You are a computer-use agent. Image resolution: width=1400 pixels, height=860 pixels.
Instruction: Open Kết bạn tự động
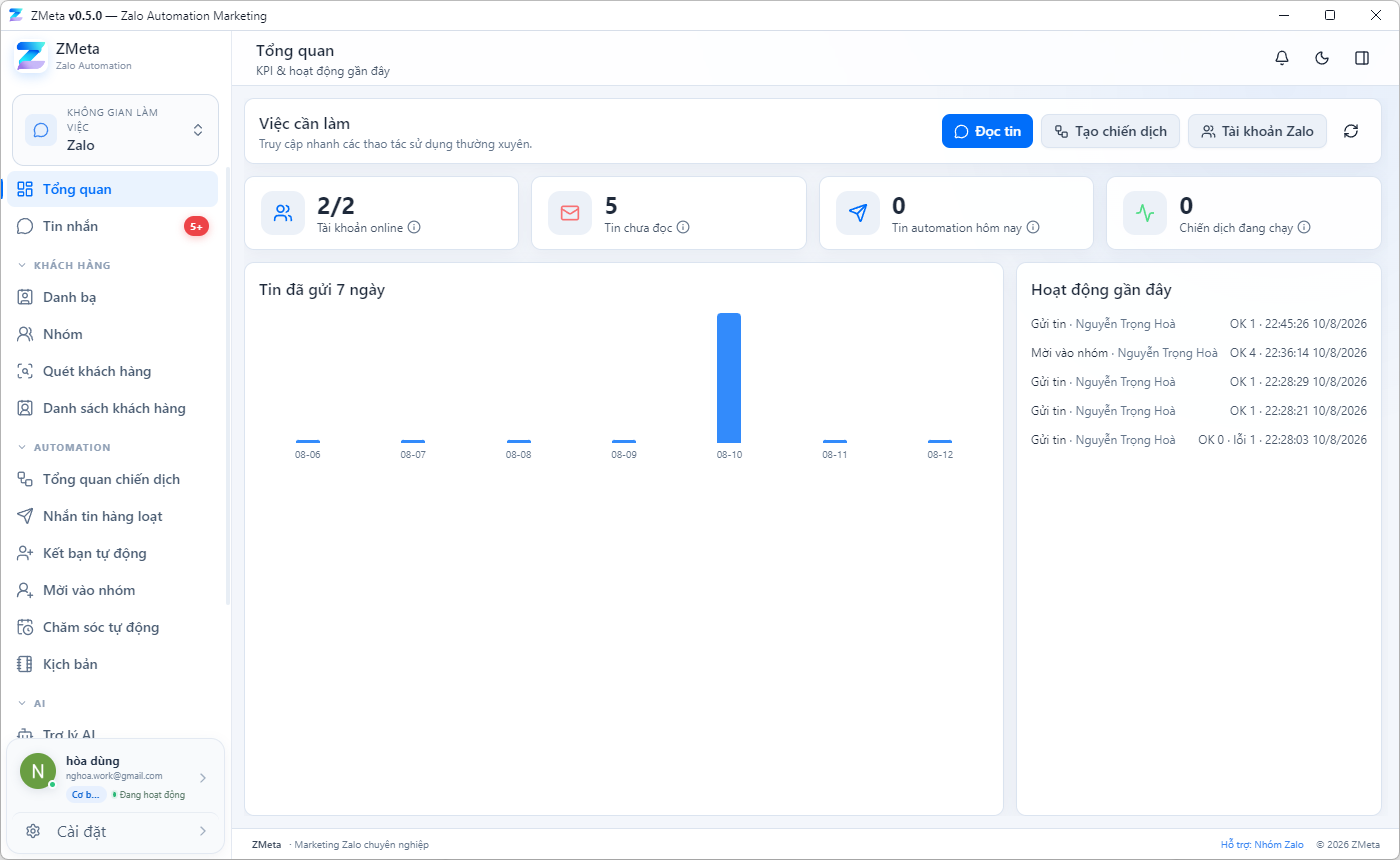(112, 554)
